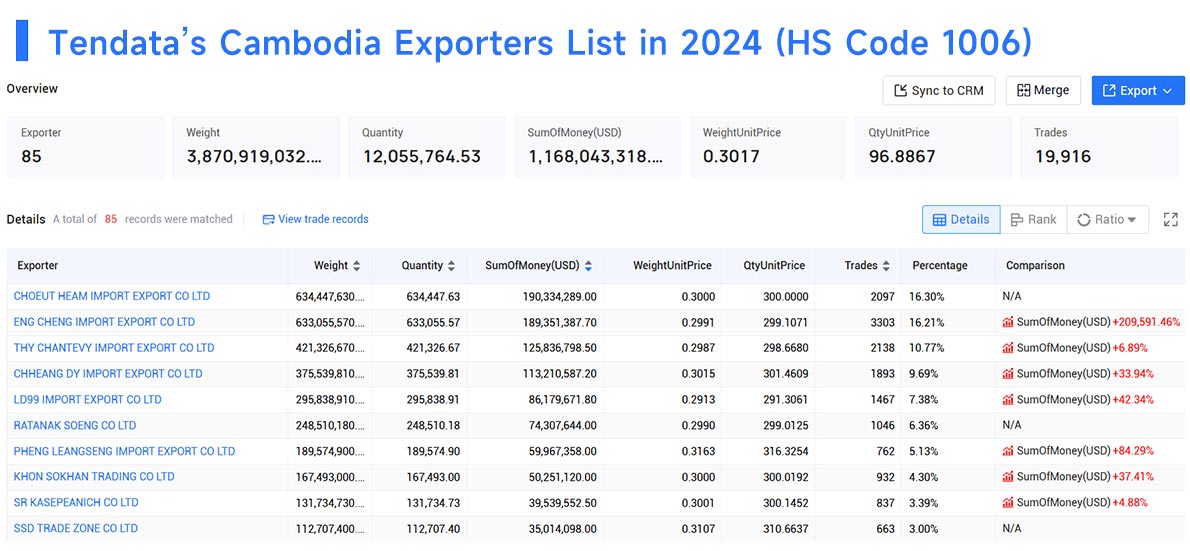Select the 96.8867 QtyUnitPrice overview value
The height and width of the screenshot is (551, 1190).
point(902,157)
